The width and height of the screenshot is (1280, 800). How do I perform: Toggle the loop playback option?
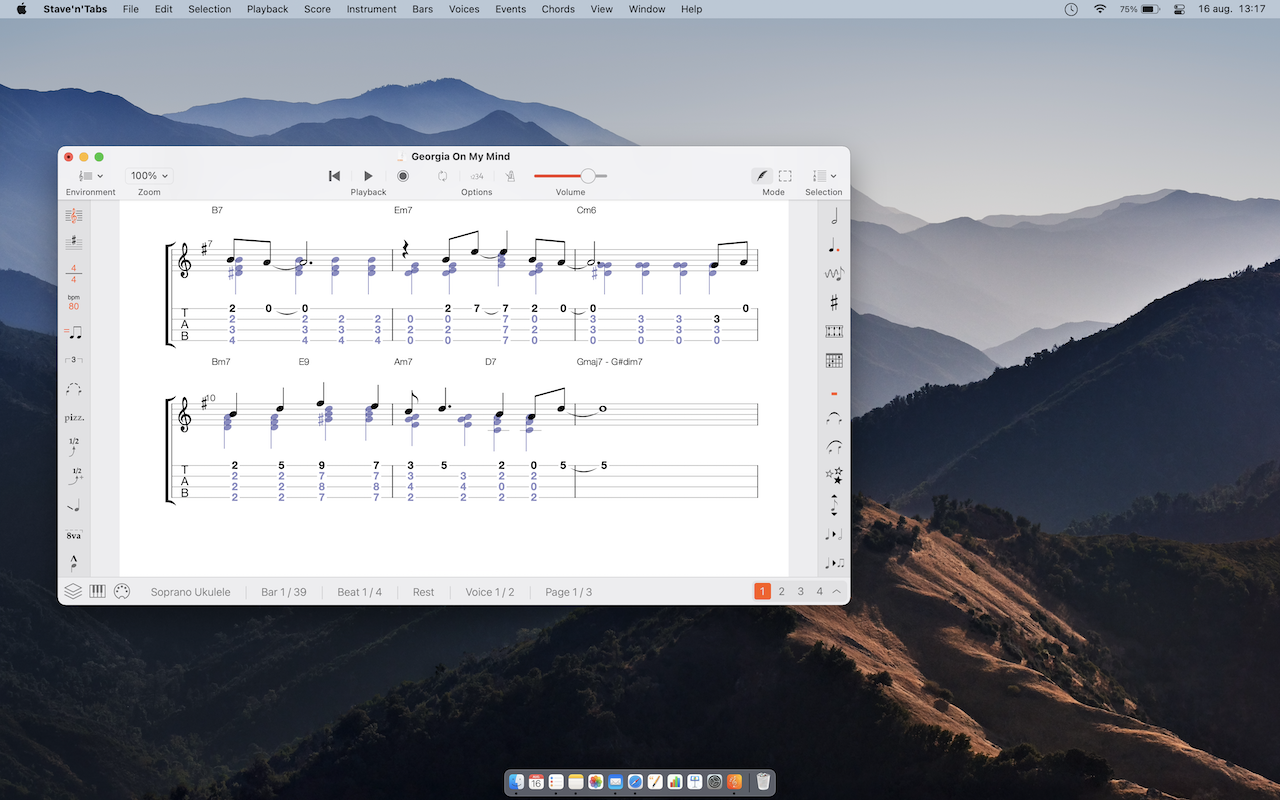442,176
